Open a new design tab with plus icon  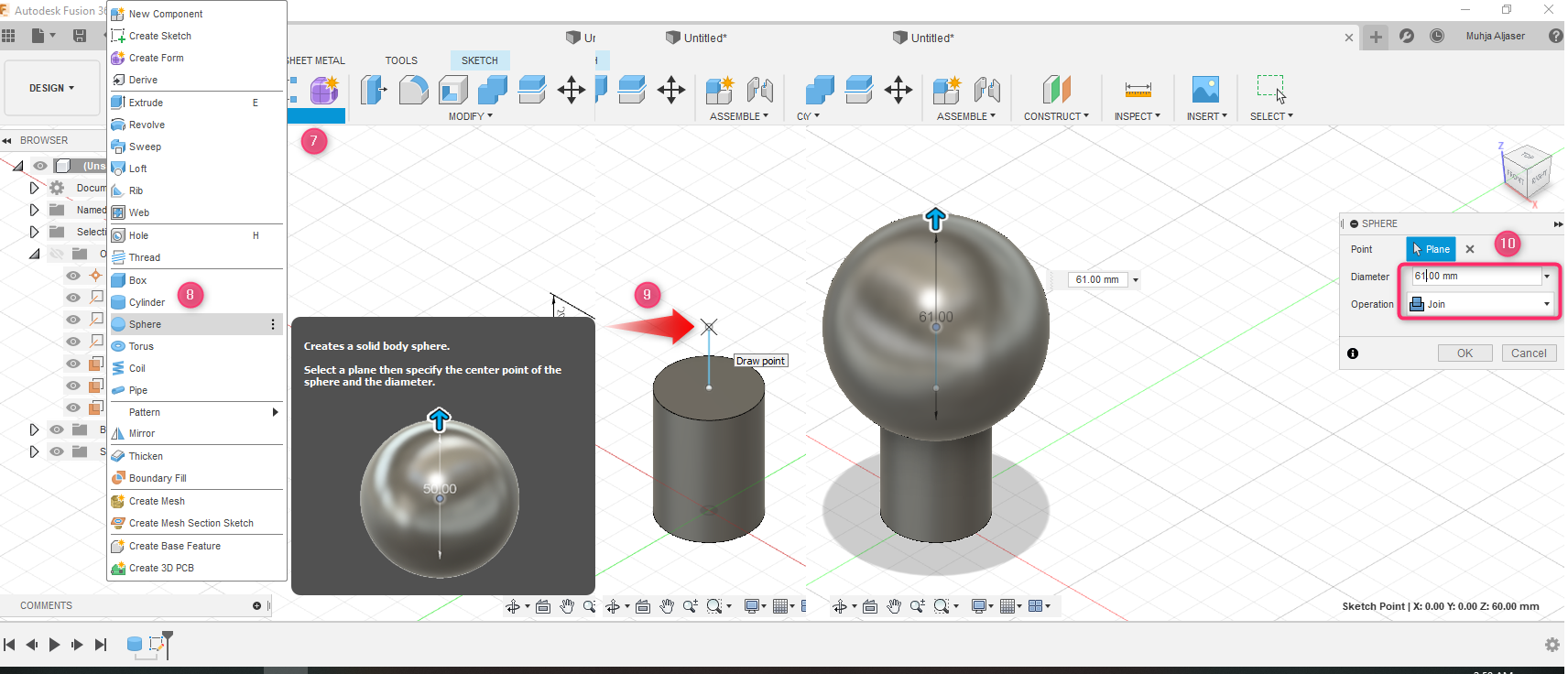pos(1376,37)
